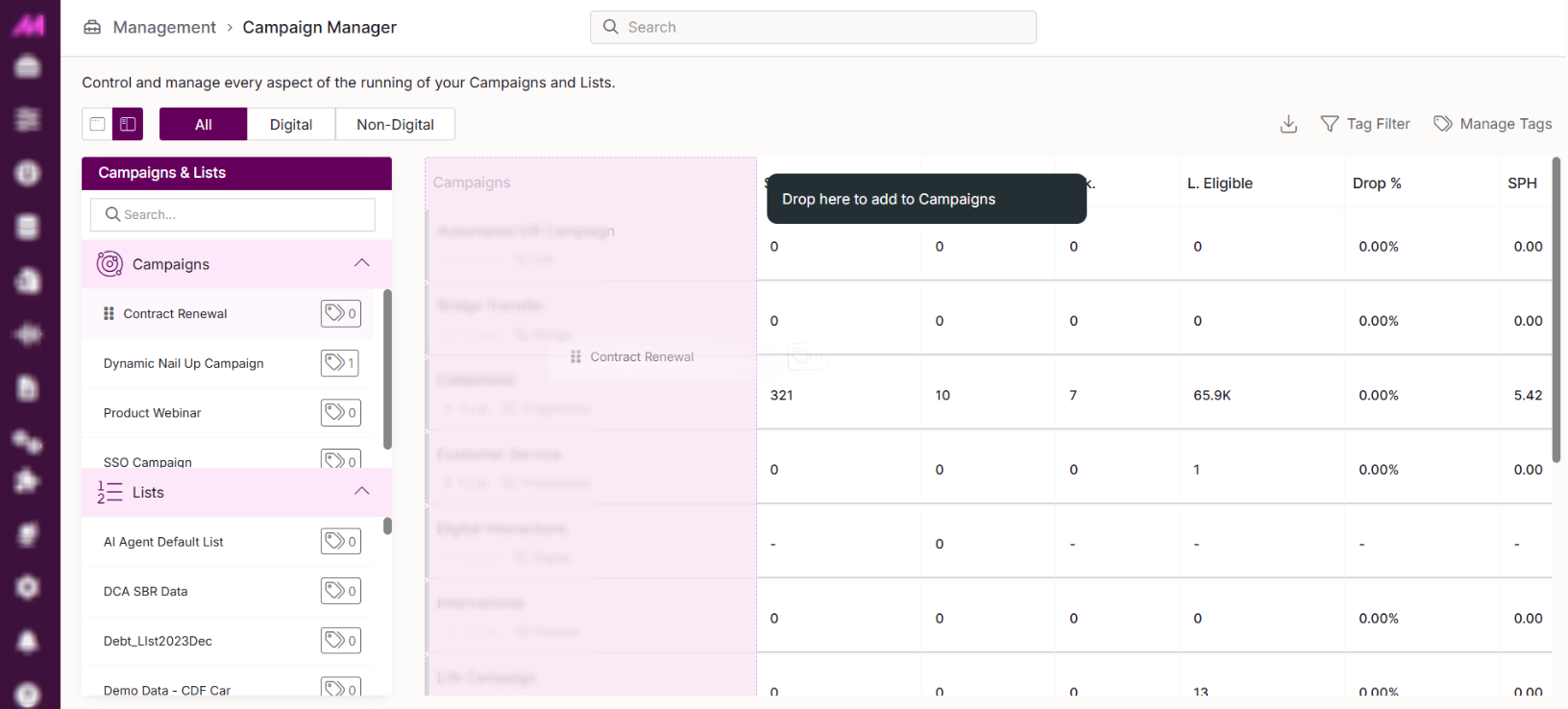Toggle the side panel layout view
This screenshot has height=709, width=1568.
click(128, 124)
